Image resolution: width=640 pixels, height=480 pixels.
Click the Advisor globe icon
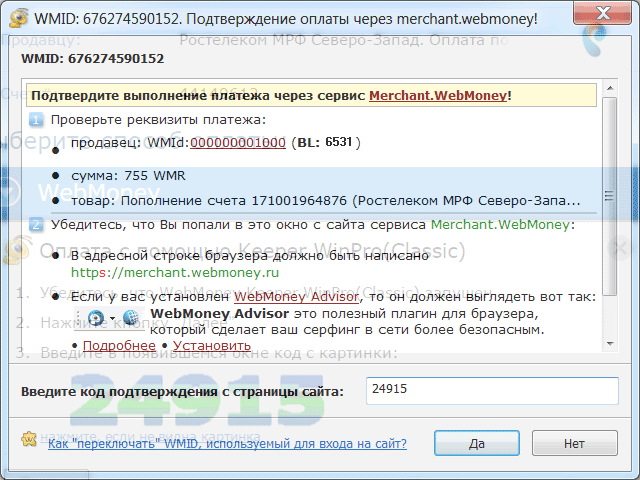(x=130, y=318)
